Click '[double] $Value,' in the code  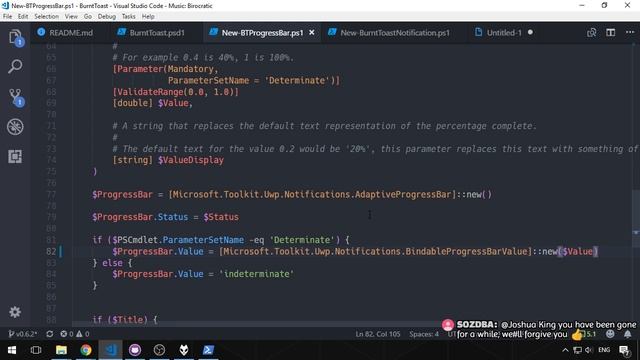152,103
